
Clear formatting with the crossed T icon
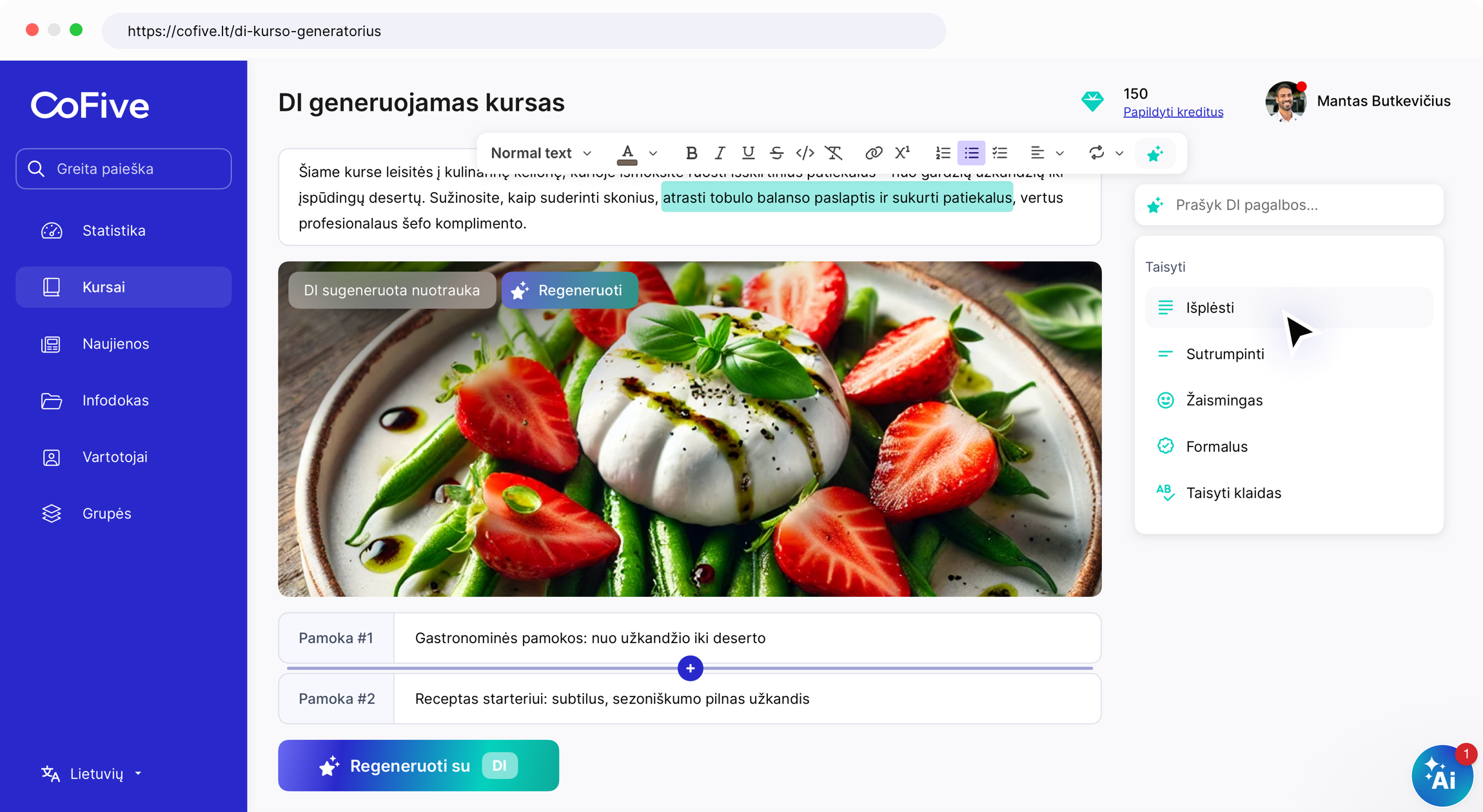(834, 153)
